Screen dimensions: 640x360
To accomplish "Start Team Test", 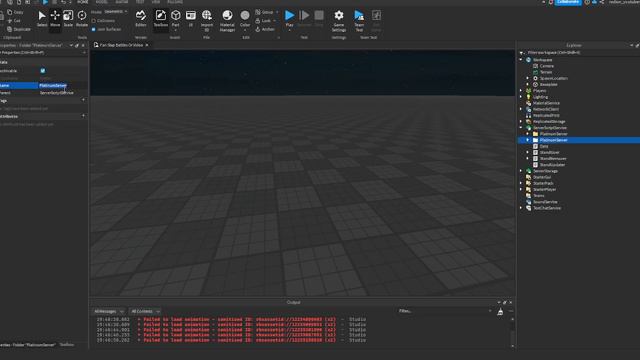I will tap(359, 20).
